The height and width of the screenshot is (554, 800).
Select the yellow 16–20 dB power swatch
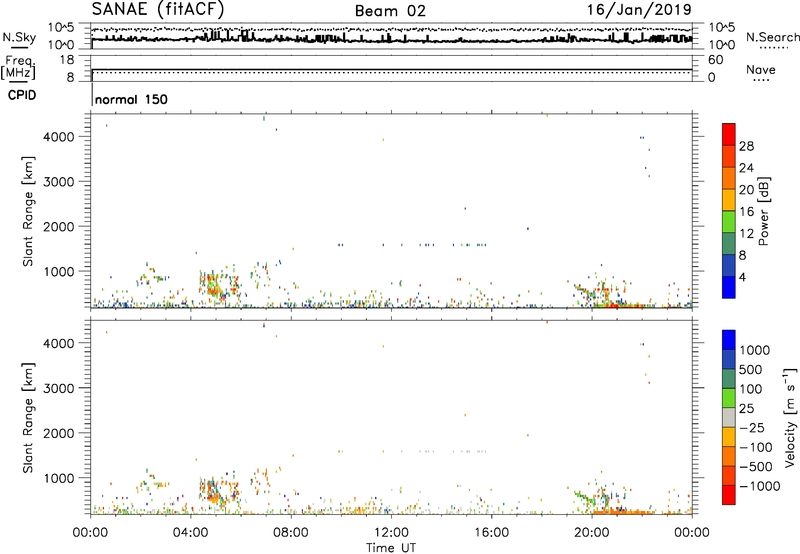coord(729,200)
